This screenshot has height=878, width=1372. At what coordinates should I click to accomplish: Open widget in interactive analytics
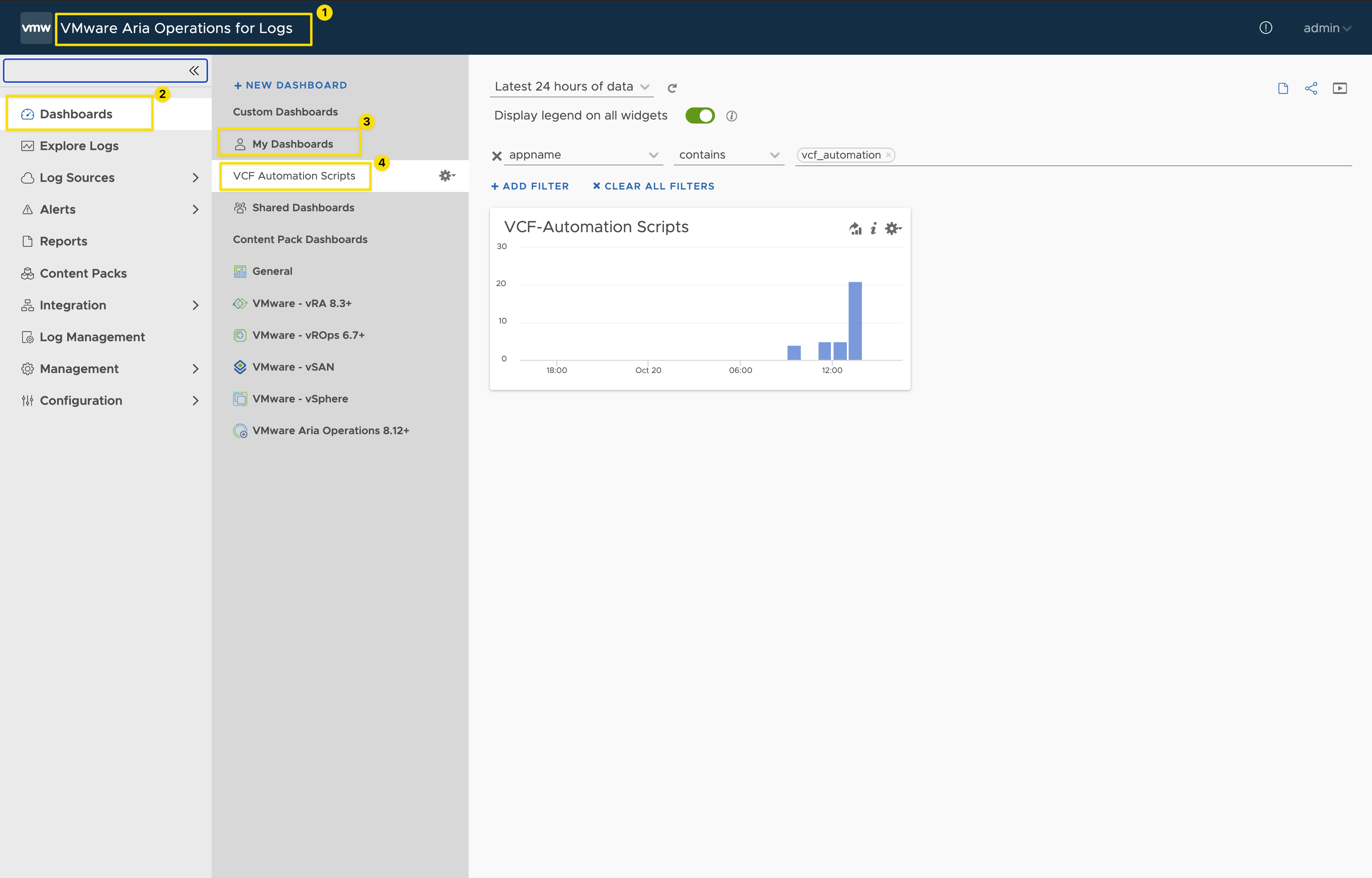(x=855, y=229)
